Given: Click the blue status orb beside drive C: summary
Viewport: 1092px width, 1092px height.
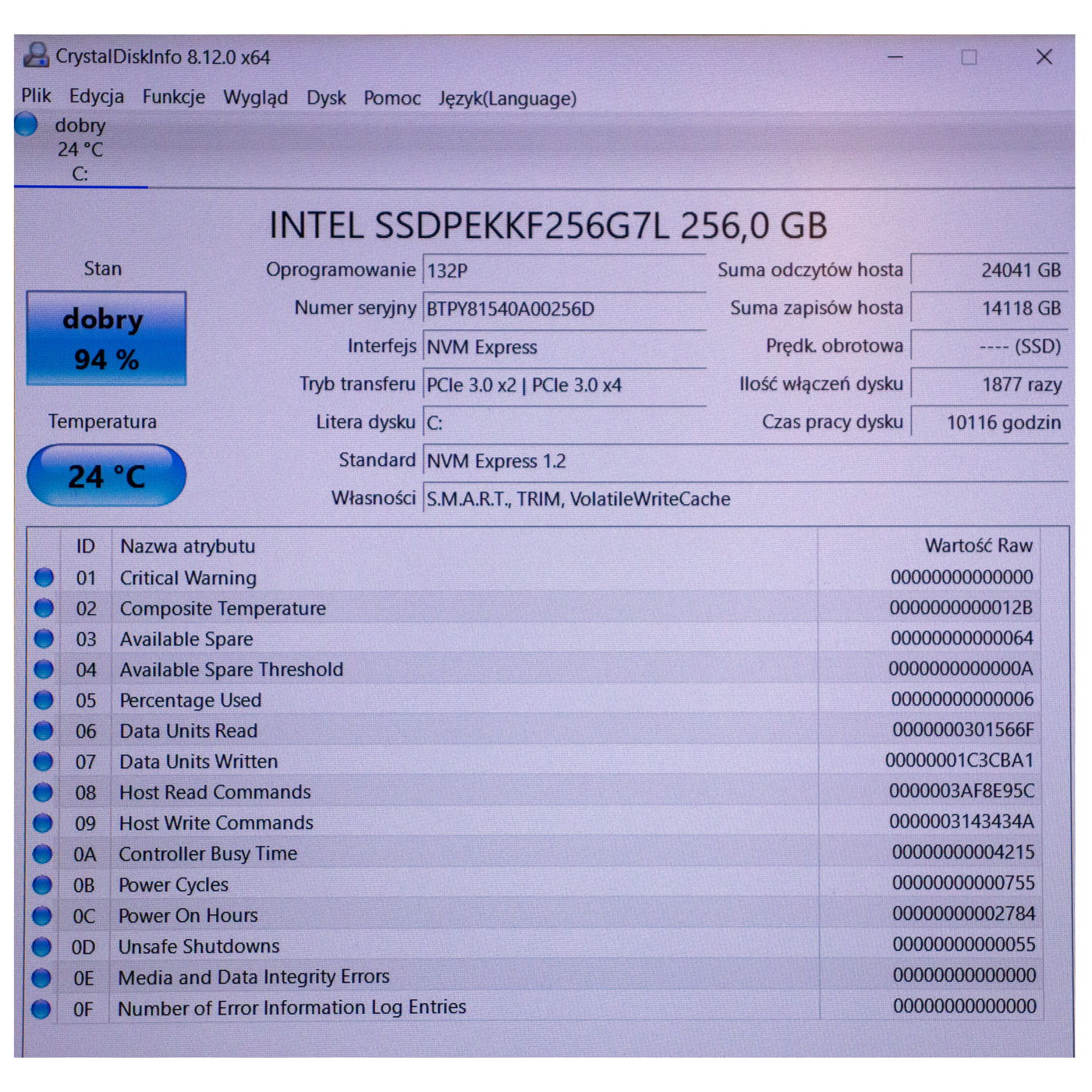Looking at the screenshot, I should click(26, 124).
